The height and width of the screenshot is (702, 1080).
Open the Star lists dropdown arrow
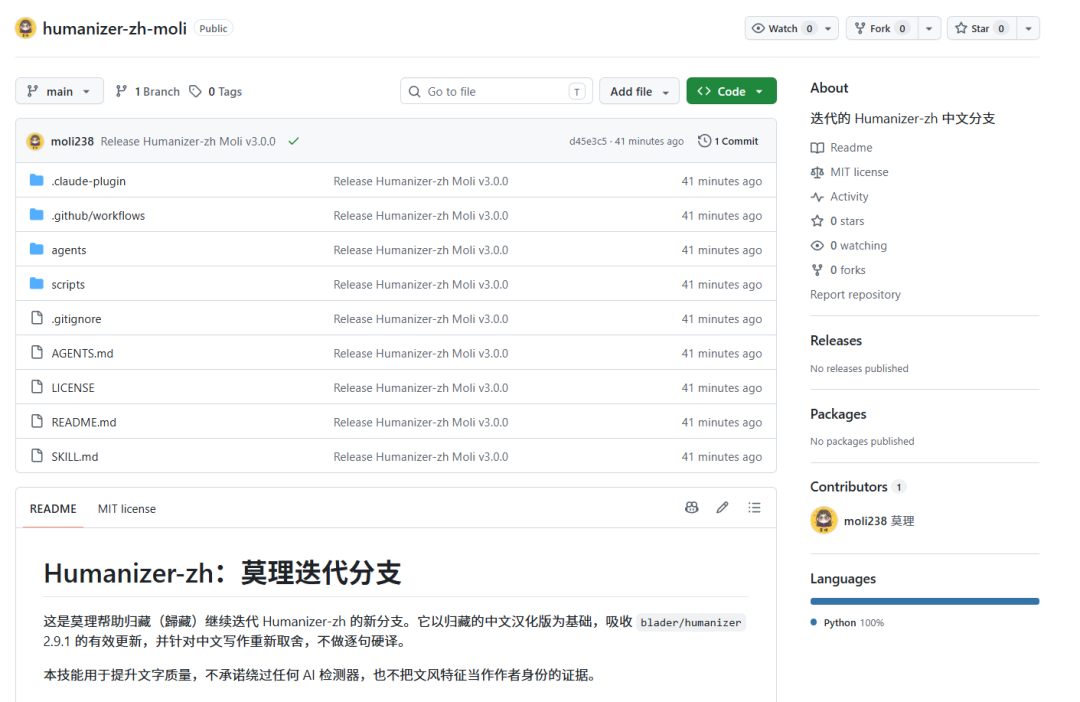(x=1028, y=28)
